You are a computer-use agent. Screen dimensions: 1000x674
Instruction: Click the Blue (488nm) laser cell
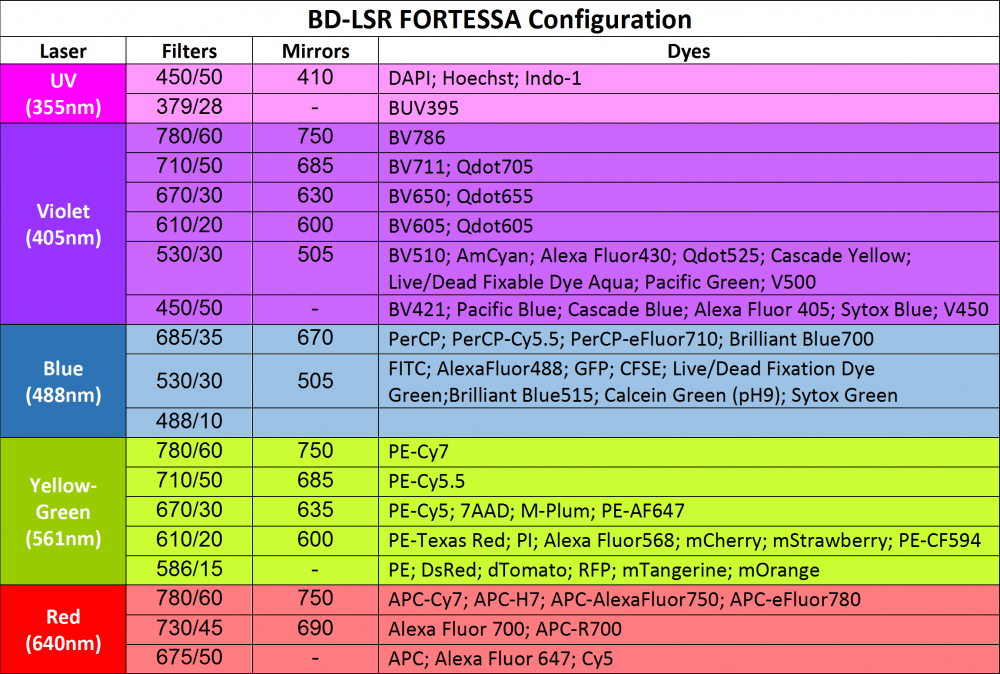coord(63,381)
